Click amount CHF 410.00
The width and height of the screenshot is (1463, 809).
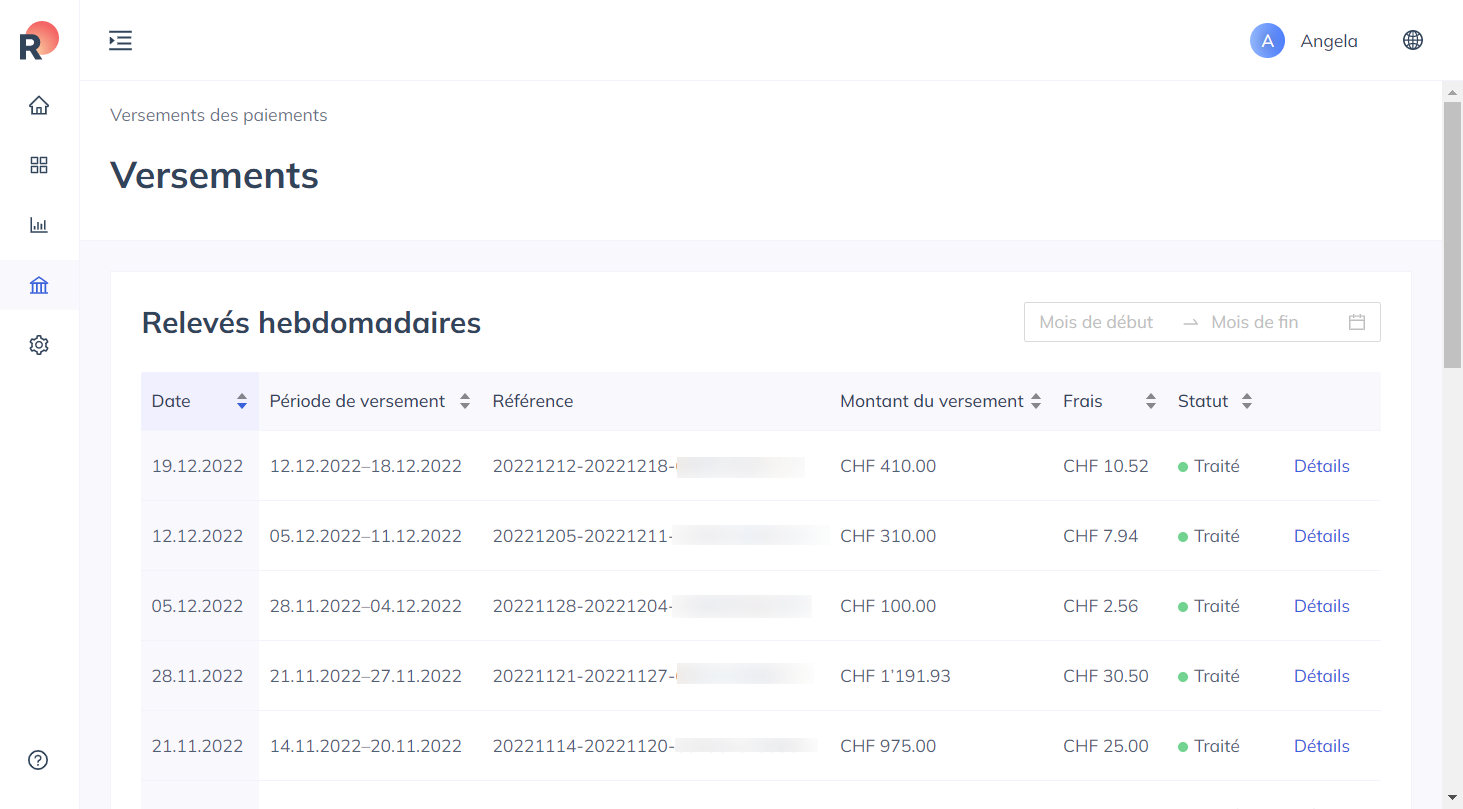tap(888, 466)
